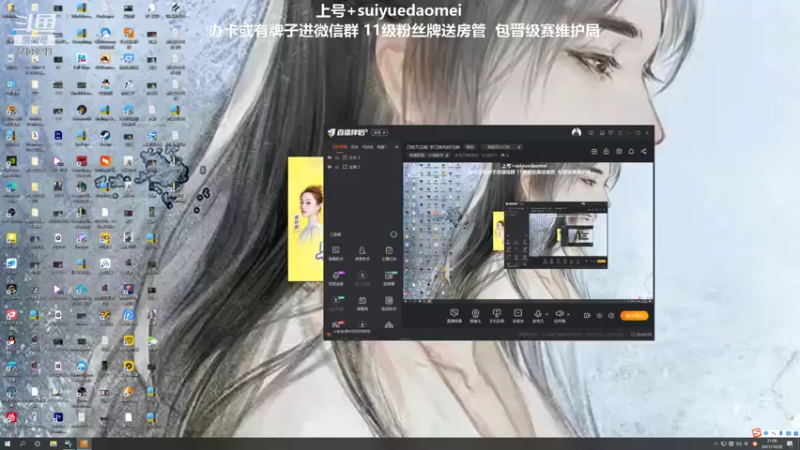Click the yellow promotional banner beside the app
The width and height of the screenshot is (800, 450).
(306, 219)
